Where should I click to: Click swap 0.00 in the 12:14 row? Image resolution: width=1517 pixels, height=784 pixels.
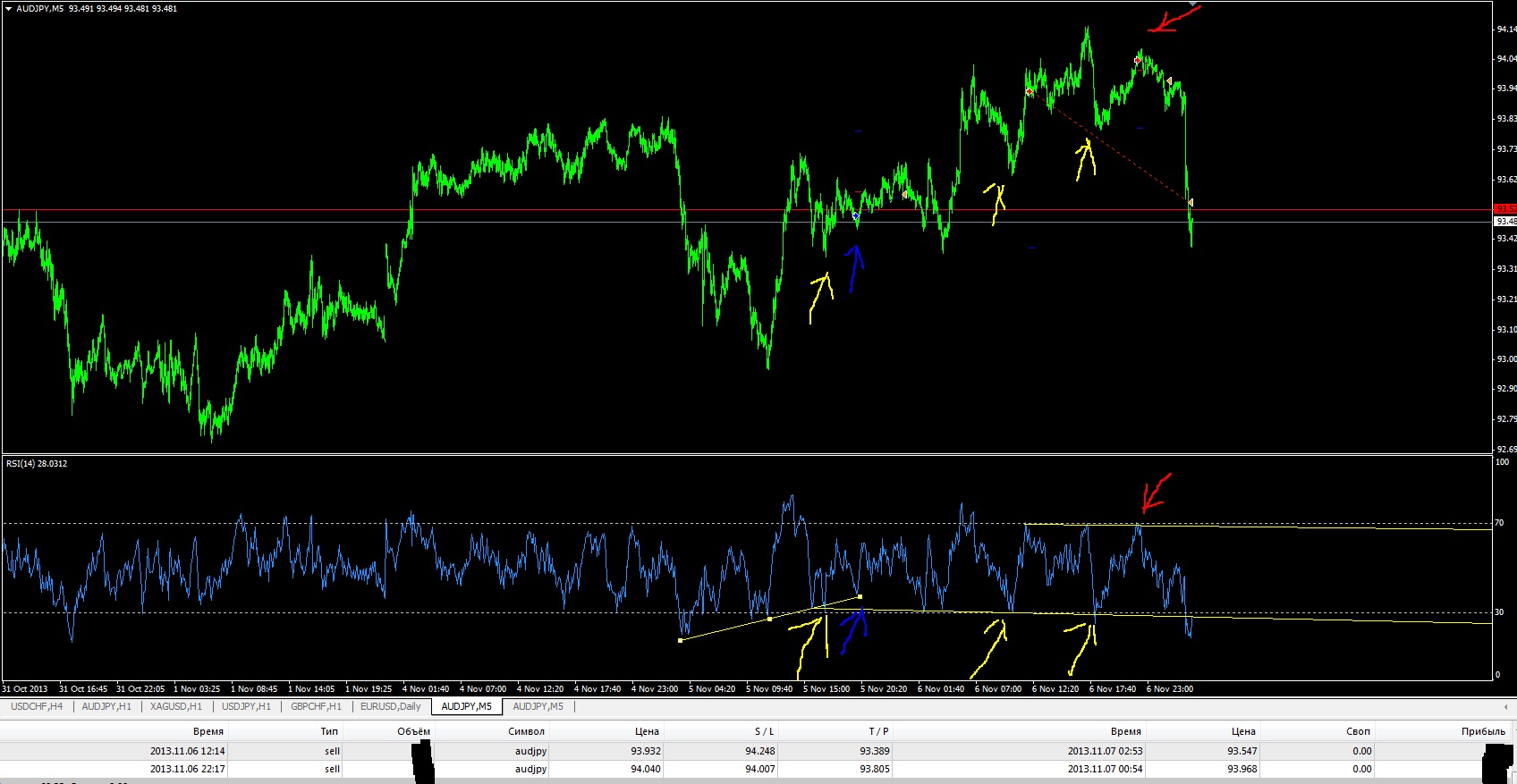(1361, 751)
